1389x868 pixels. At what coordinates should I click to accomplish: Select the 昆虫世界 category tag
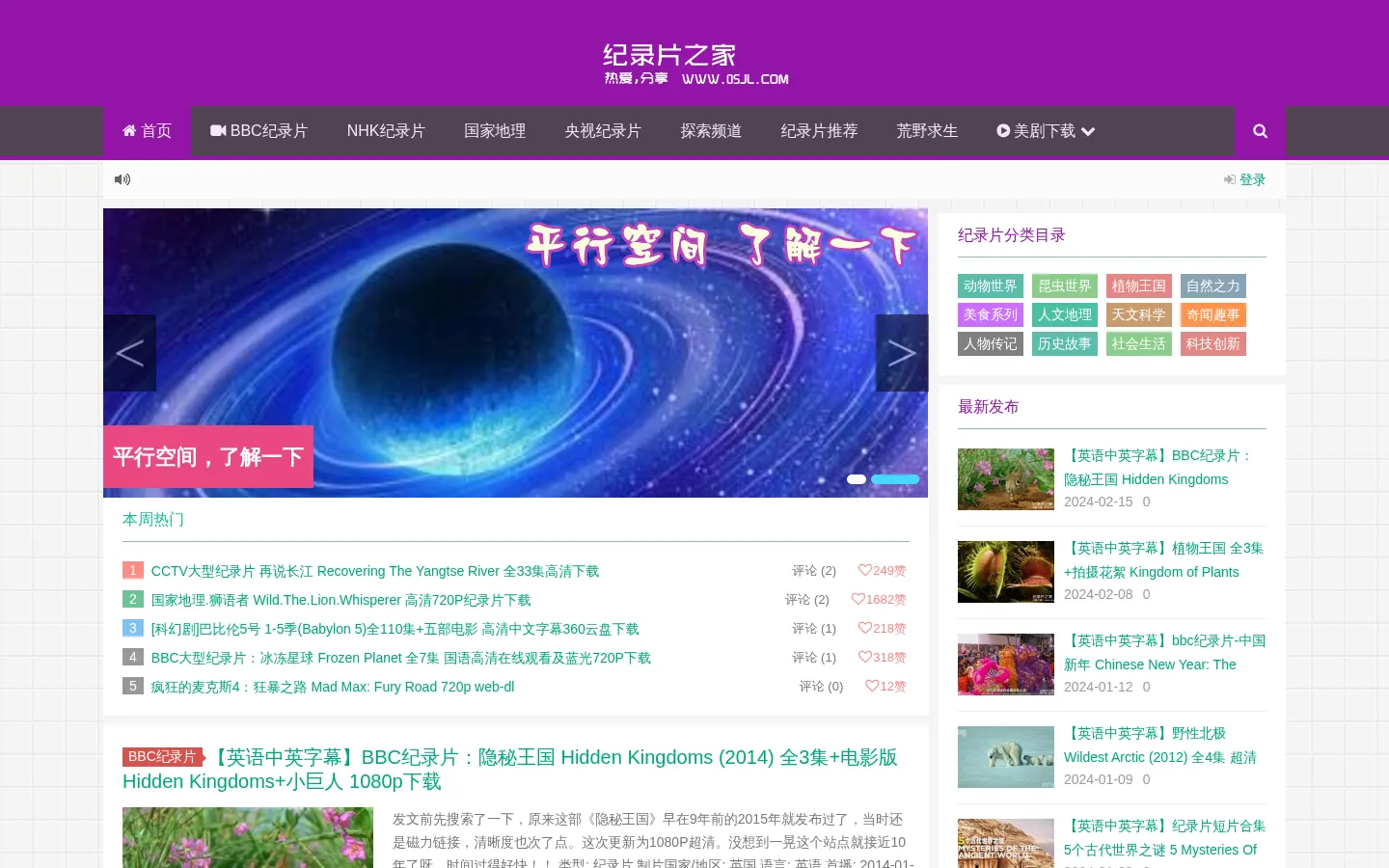click(1065, 285)
